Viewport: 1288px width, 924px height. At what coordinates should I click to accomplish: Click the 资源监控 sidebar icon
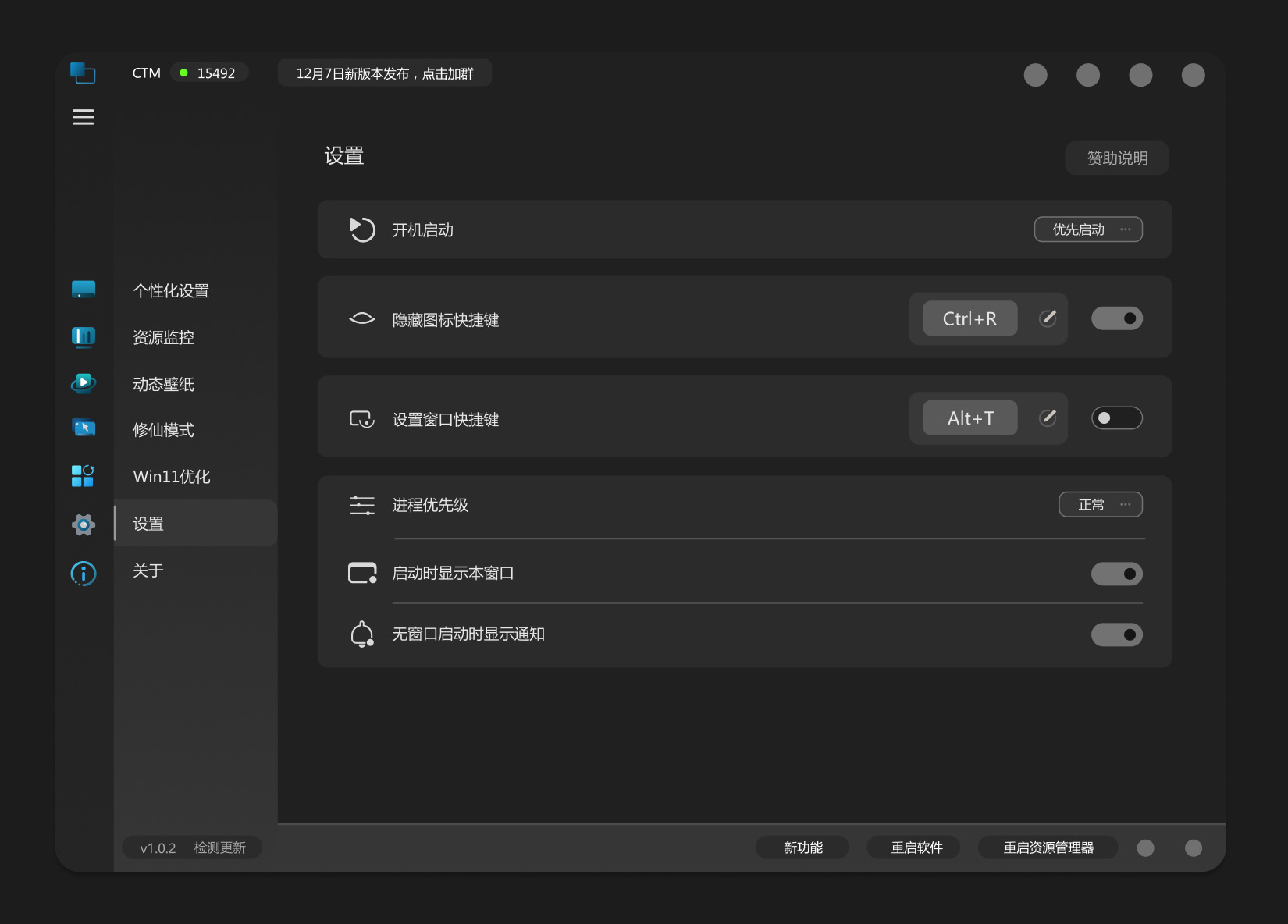pyautogui.click(x=84, y=336)
